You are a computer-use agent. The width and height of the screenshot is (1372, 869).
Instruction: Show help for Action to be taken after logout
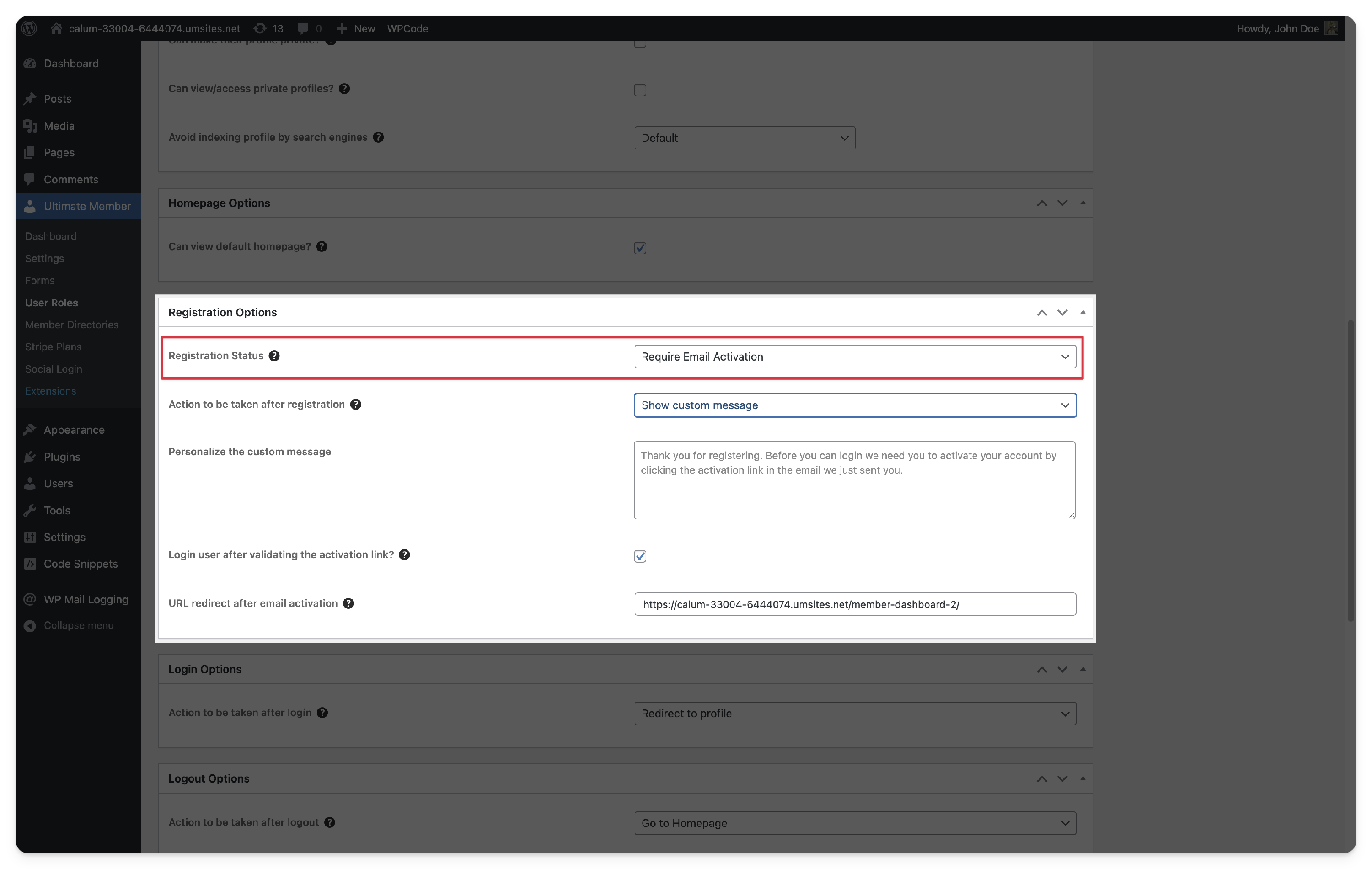pyautogui.click(x=329, y=822)
